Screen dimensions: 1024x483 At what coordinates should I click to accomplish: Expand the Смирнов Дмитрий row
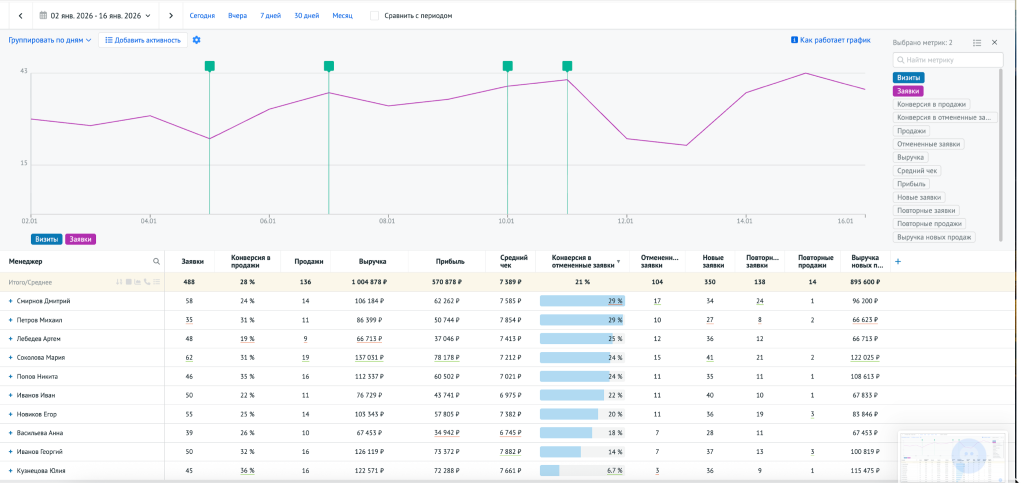tap(10, 300)
